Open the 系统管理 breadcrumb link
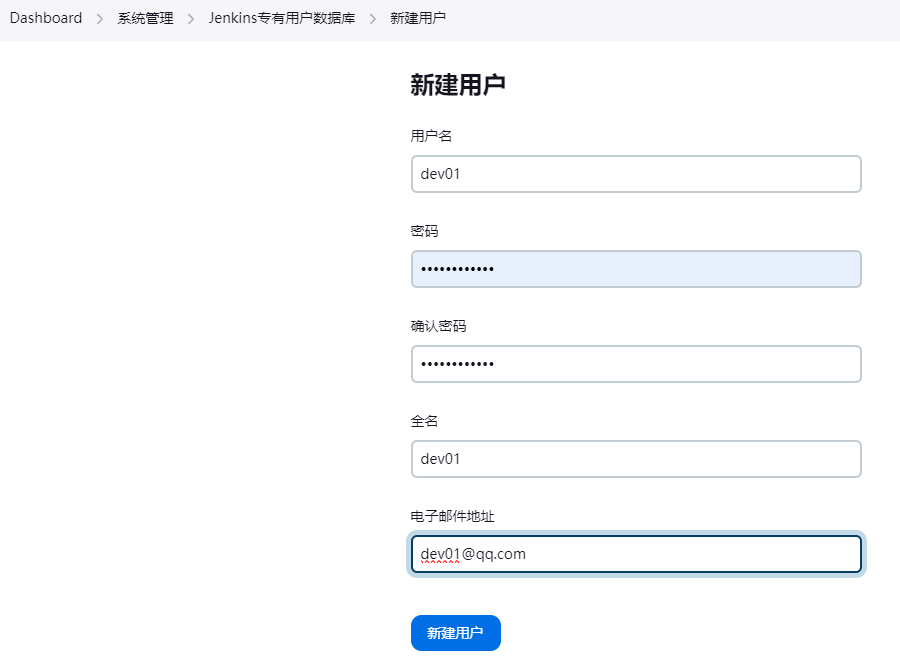 tap(145, 17)
